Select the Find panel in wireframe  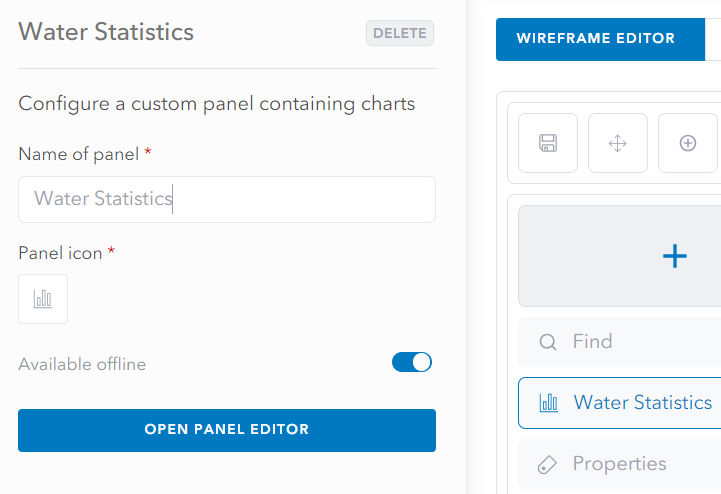pyautogui.click(x=619, y=342)
